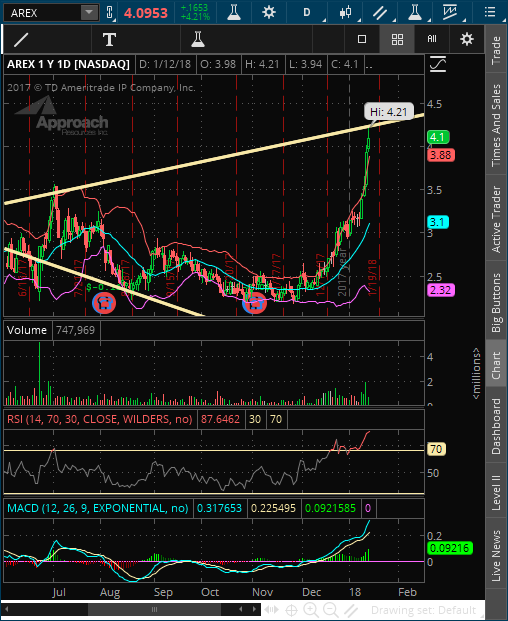The image size is (508, 621).
Task: Open the Drawing set: Default selector
Action: pos(424,610)
